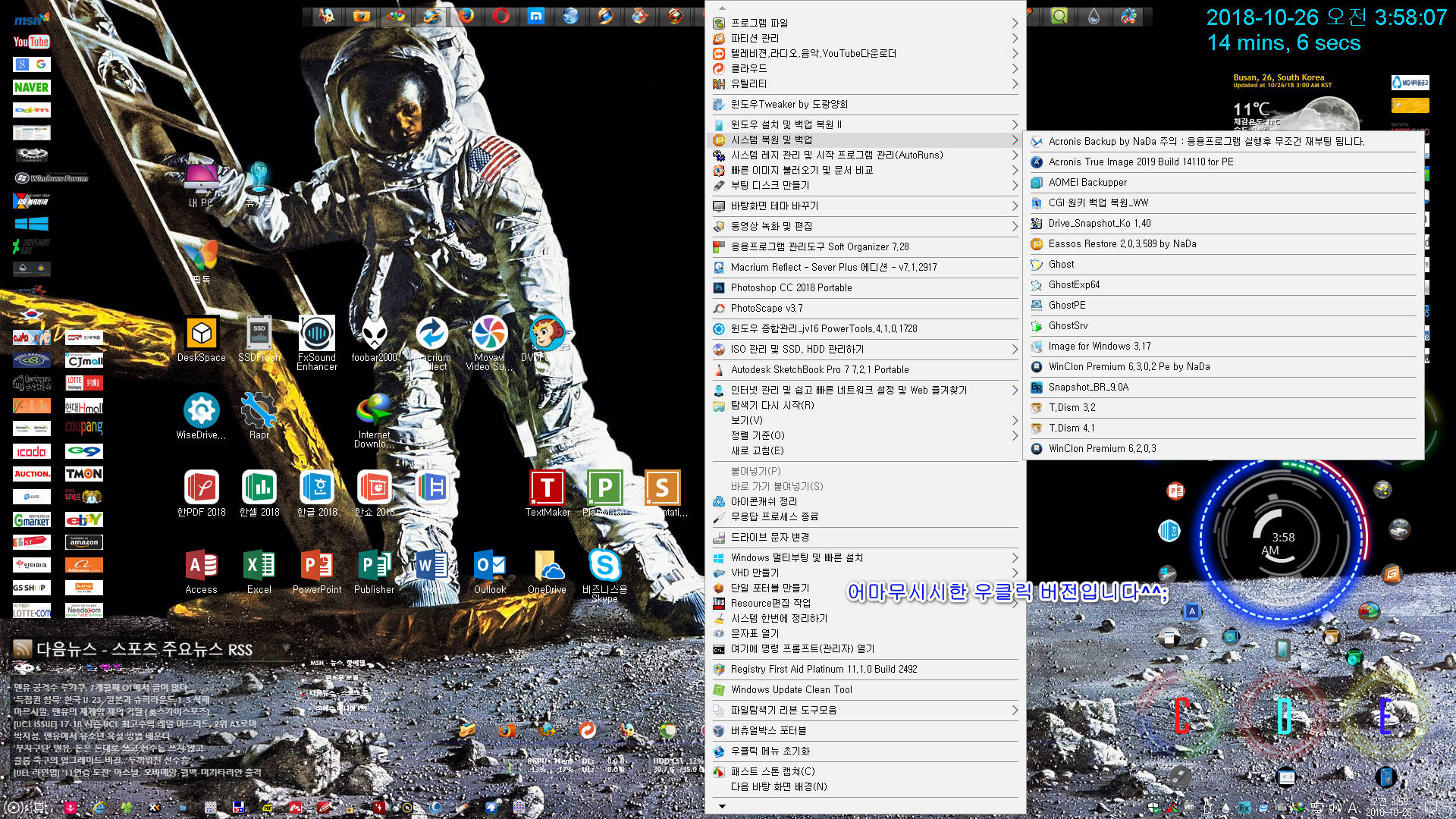Expand 동영상 녹화 및 편집 submenu
Screen dimensions: 1456x819
(x=865, y=226)
